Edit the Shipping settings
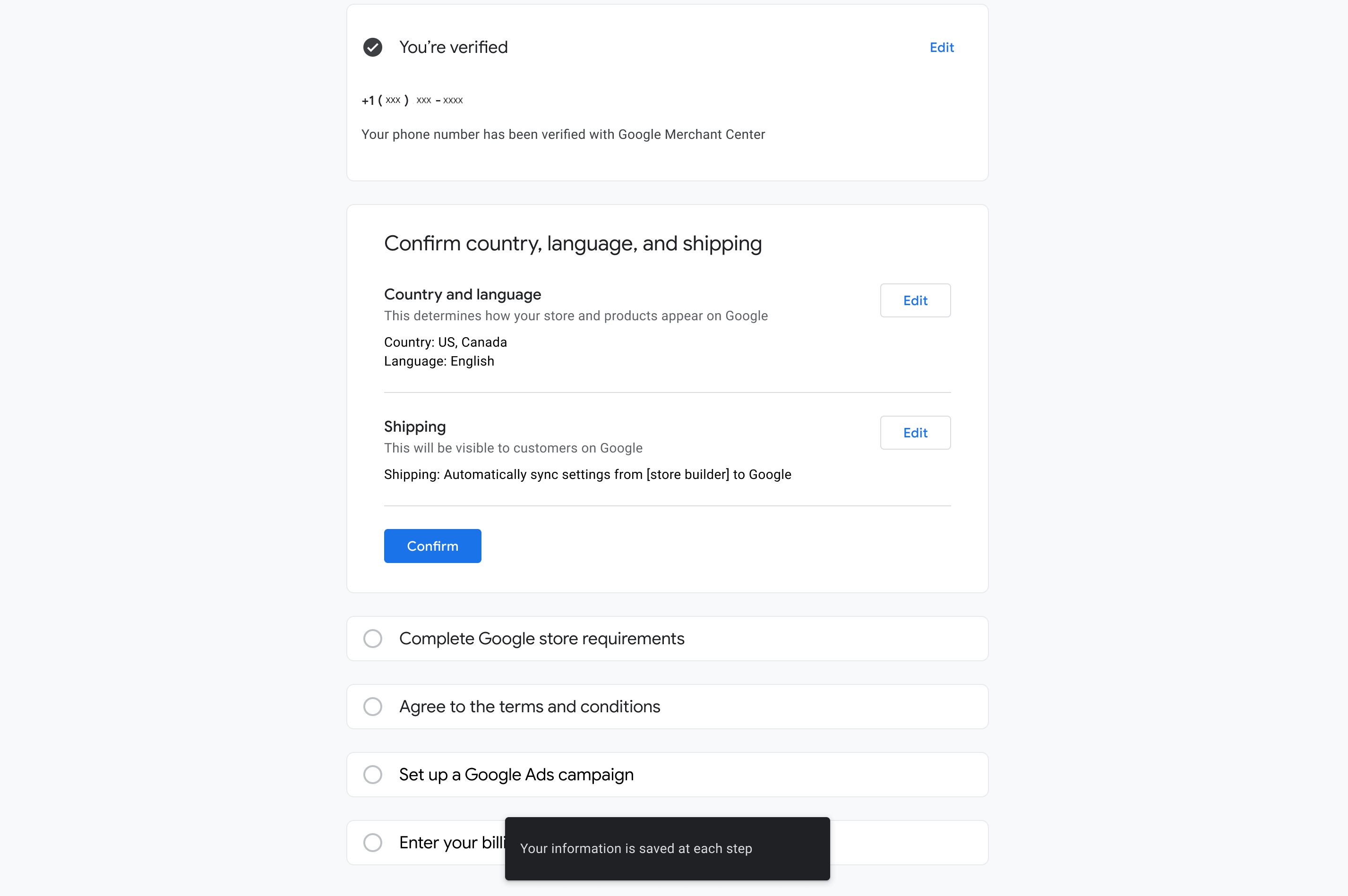The width and height of the screenshot is (1348, 896). [x=915, y=433]
